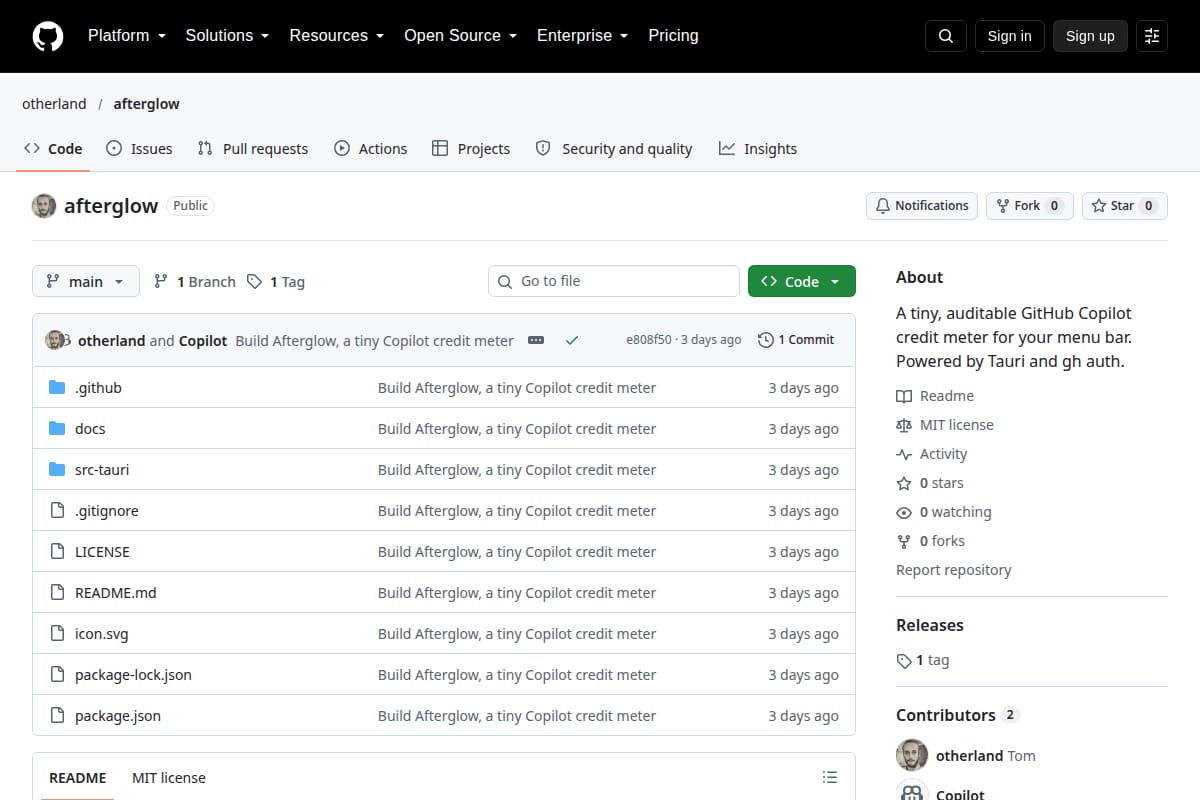Screen dimensions: 1200x800
Task: Star the afterglow repository
Action: click(x=1125, y=206)
